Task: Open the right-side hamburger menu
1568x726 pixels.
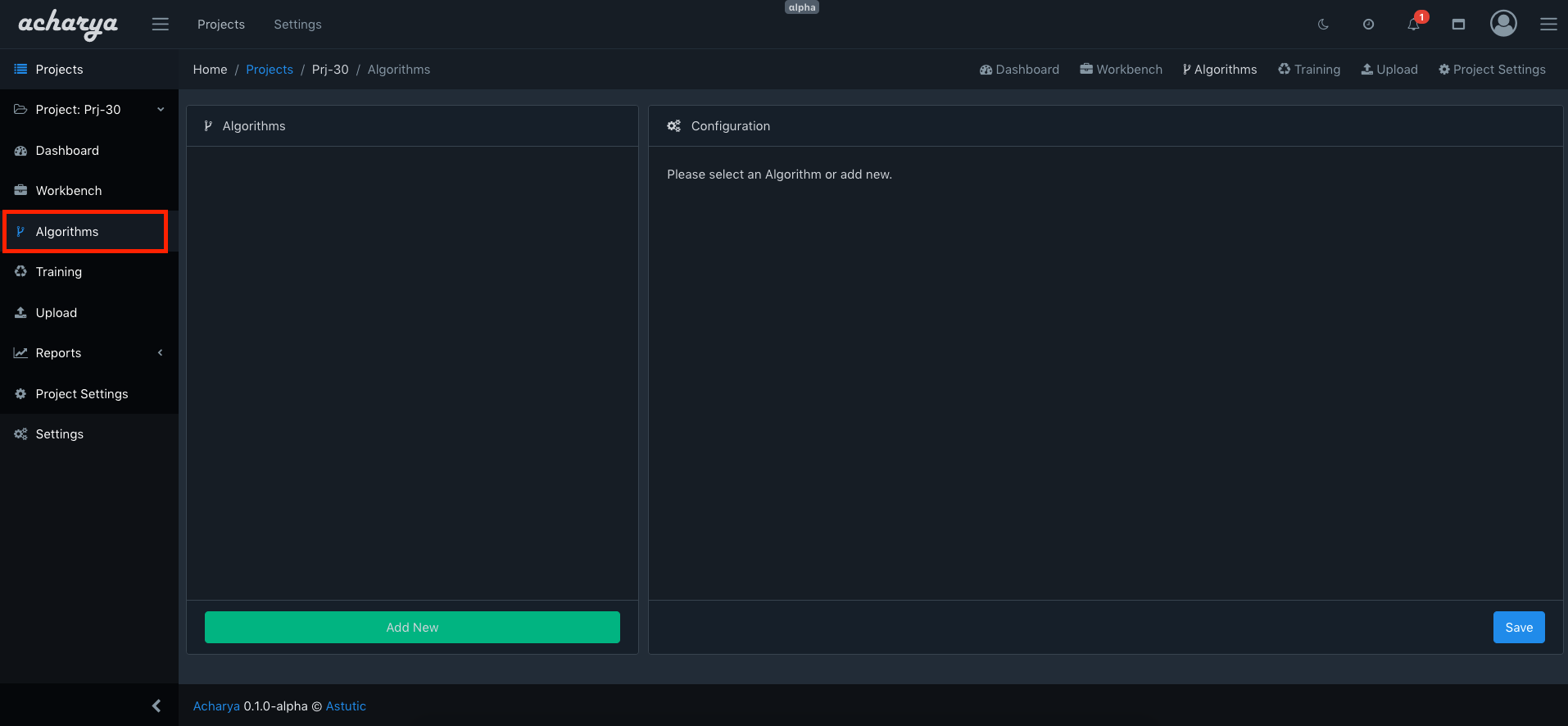Action: point(1548,25)
